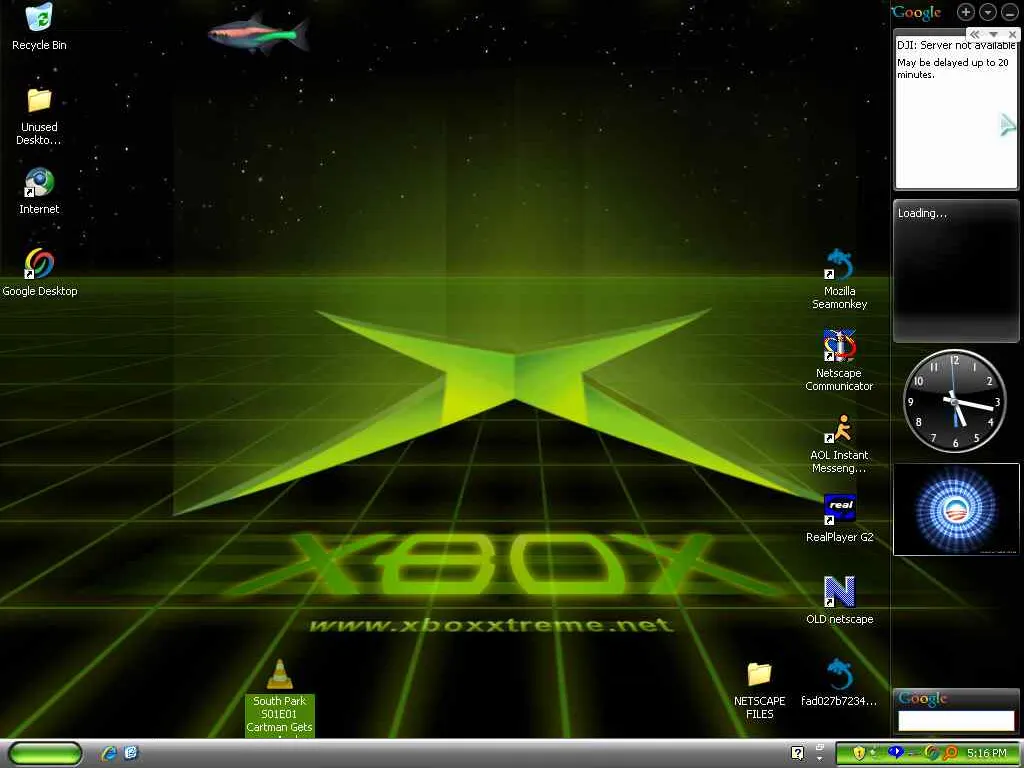Restore the language bar icon
This screenshot has width=1024, height=768.
click(820, 746)
